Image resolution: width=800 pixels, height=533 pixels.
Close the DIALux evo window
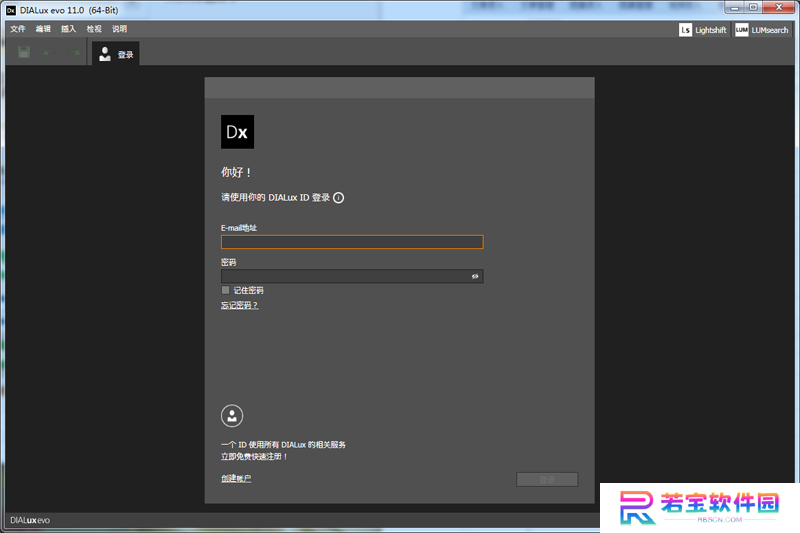(x=779, y=7)
